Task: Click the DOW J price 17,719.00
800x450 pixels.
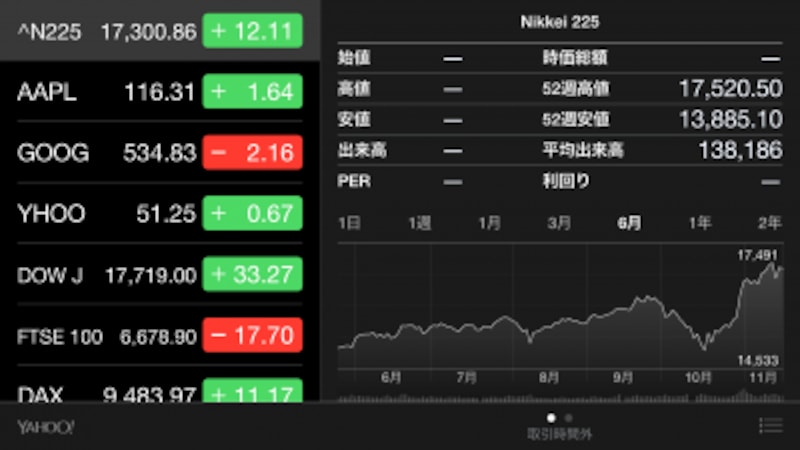Action: click(151, 276)
